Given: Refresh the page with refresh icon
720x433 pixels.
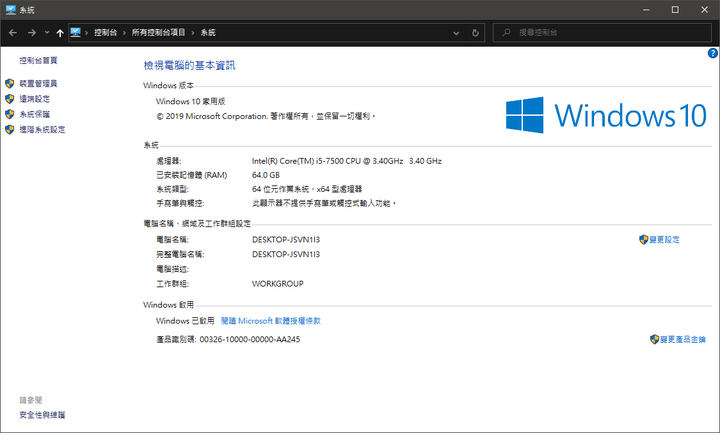Looking at the screenshot, I should pos(475,33).
